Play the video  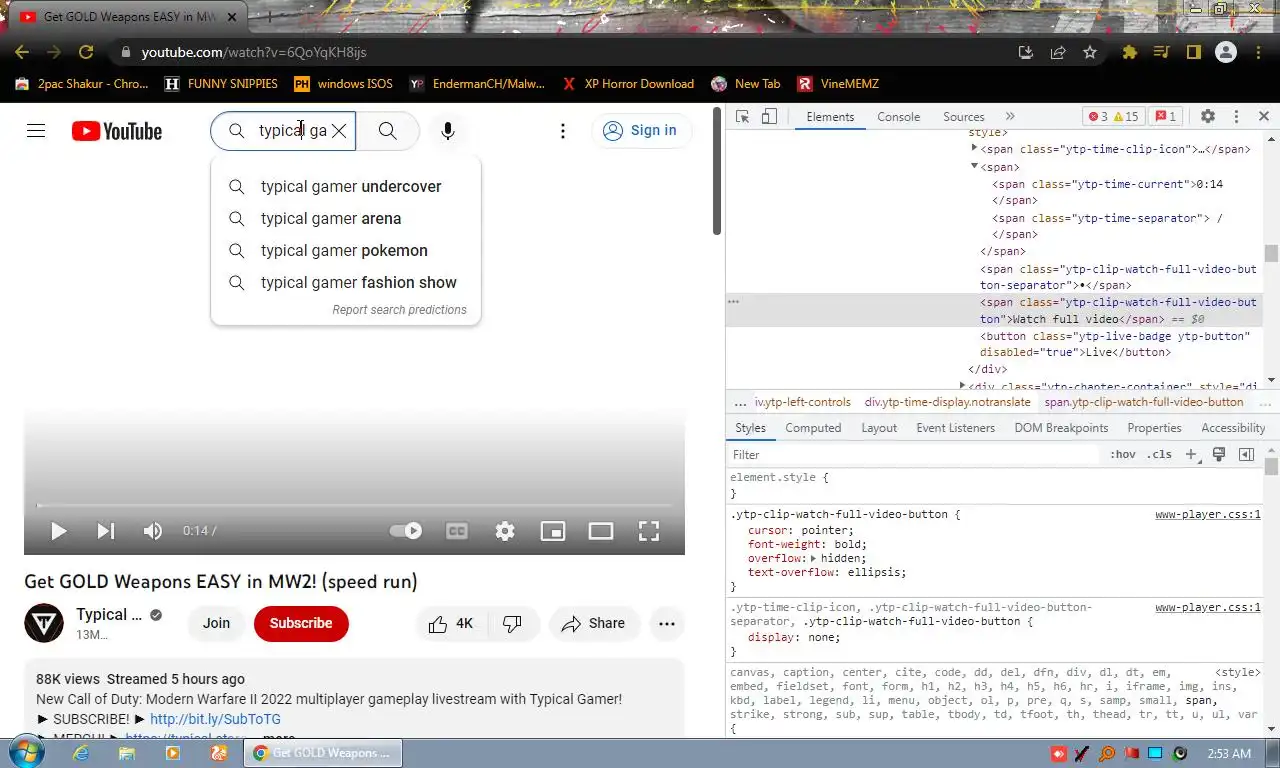[58, 531]
